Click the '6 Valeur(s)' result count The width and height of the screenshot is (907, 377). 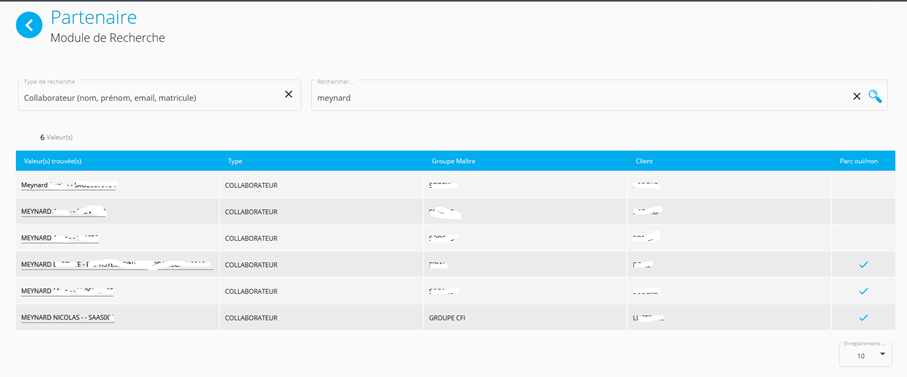point(56,138)
